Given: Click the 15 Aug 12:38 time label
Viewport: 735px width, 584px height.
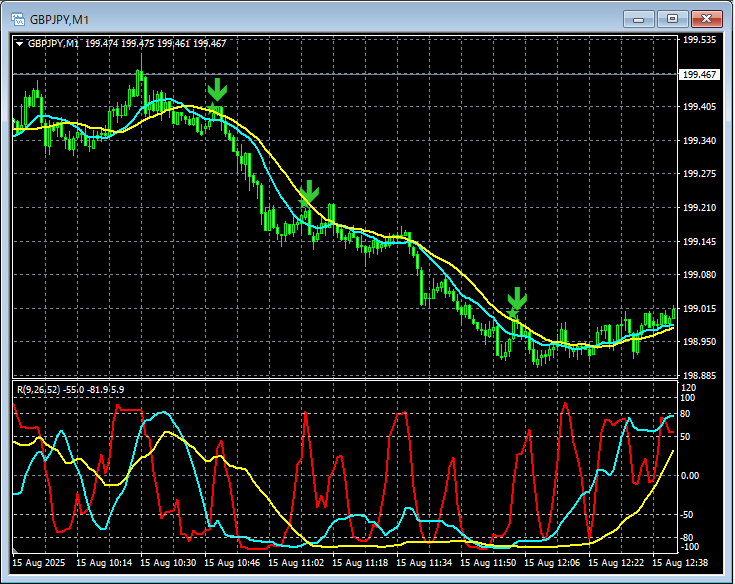Looking at the screenshot, I should (x=680, y=562).
